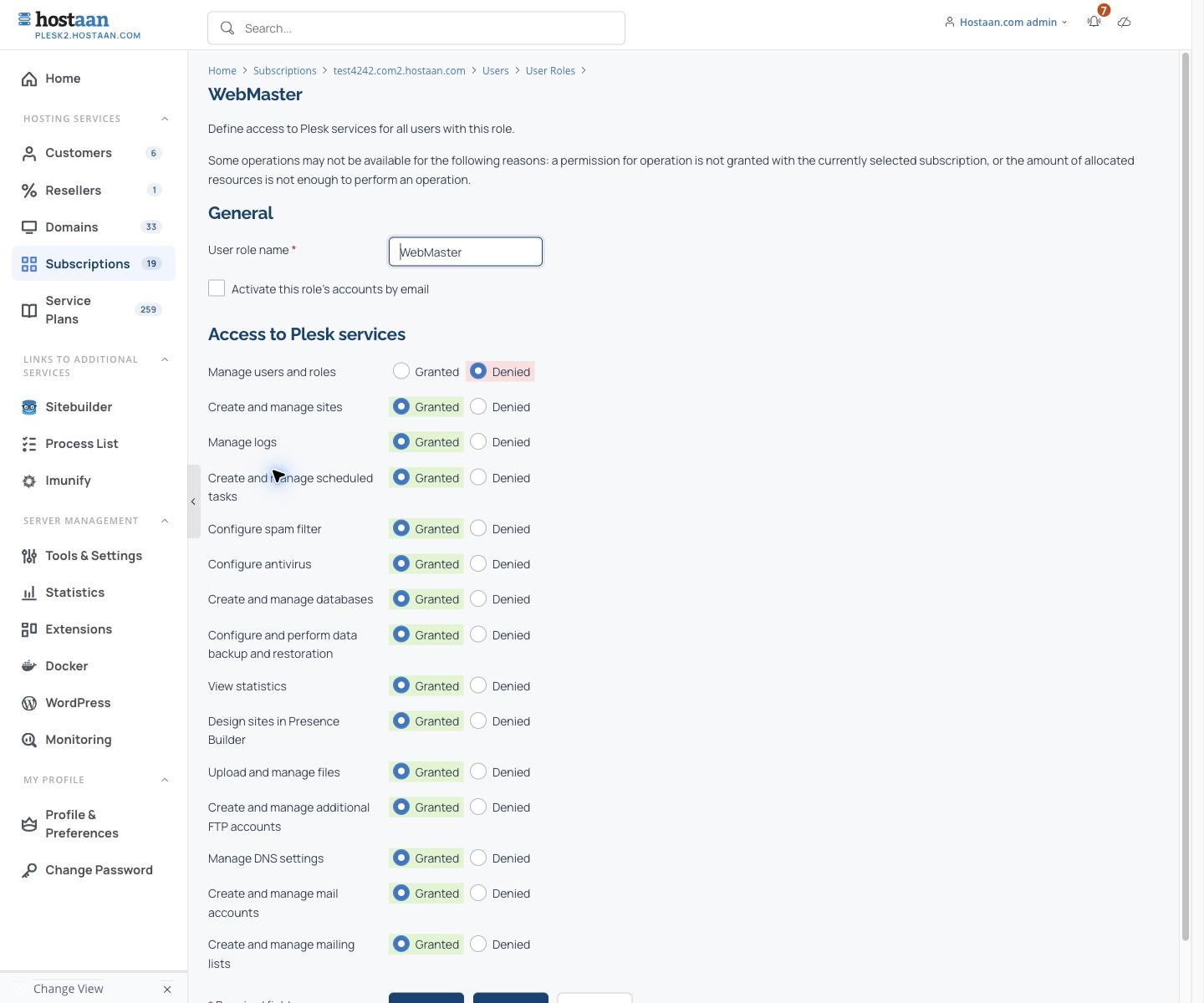Viewport: 1204px width, 1003px height.
Task: Click the WordPress logo icon
Action: pos(29,703)
